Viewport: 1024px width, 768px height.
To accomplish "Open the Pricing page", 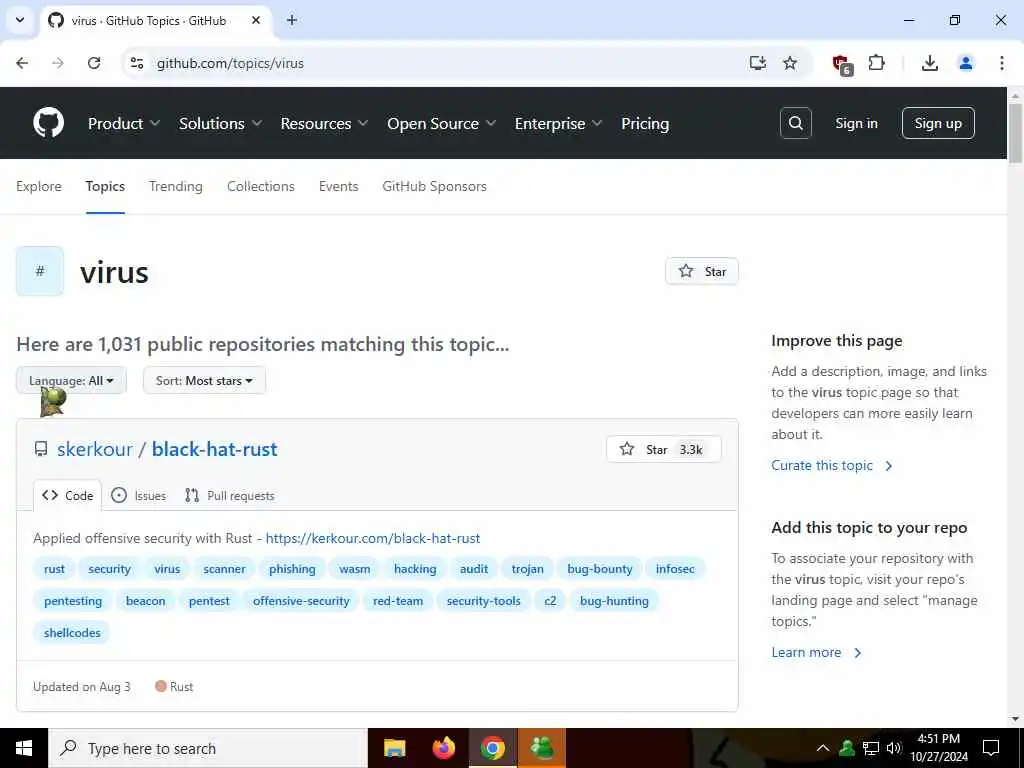I will [645, 123].
